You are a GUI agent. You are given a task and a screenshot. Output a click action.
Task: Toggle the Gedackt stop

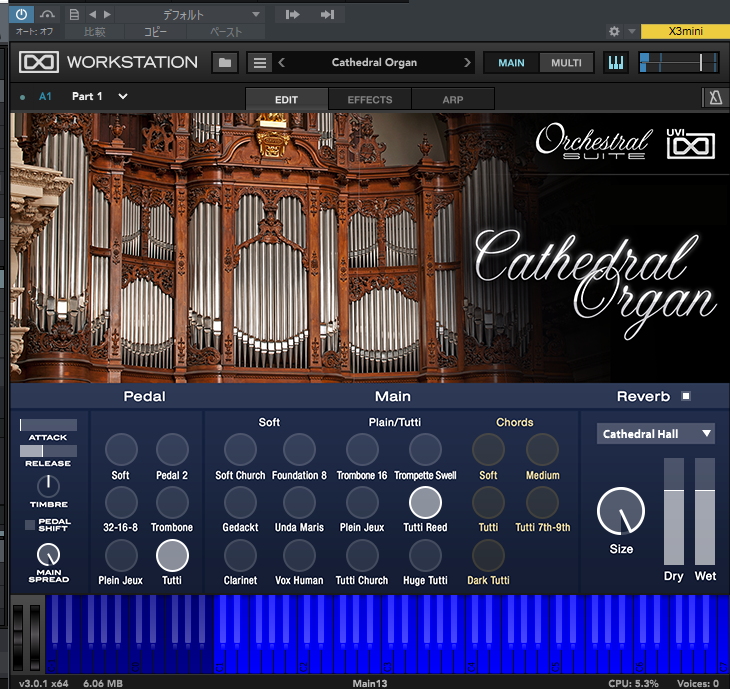click(x=240, y=503)
